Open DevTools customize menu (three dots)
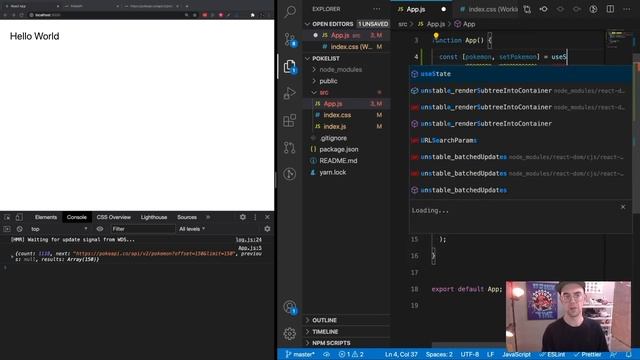The width and height of the screenshot is (640, 360). pos(255,217)
